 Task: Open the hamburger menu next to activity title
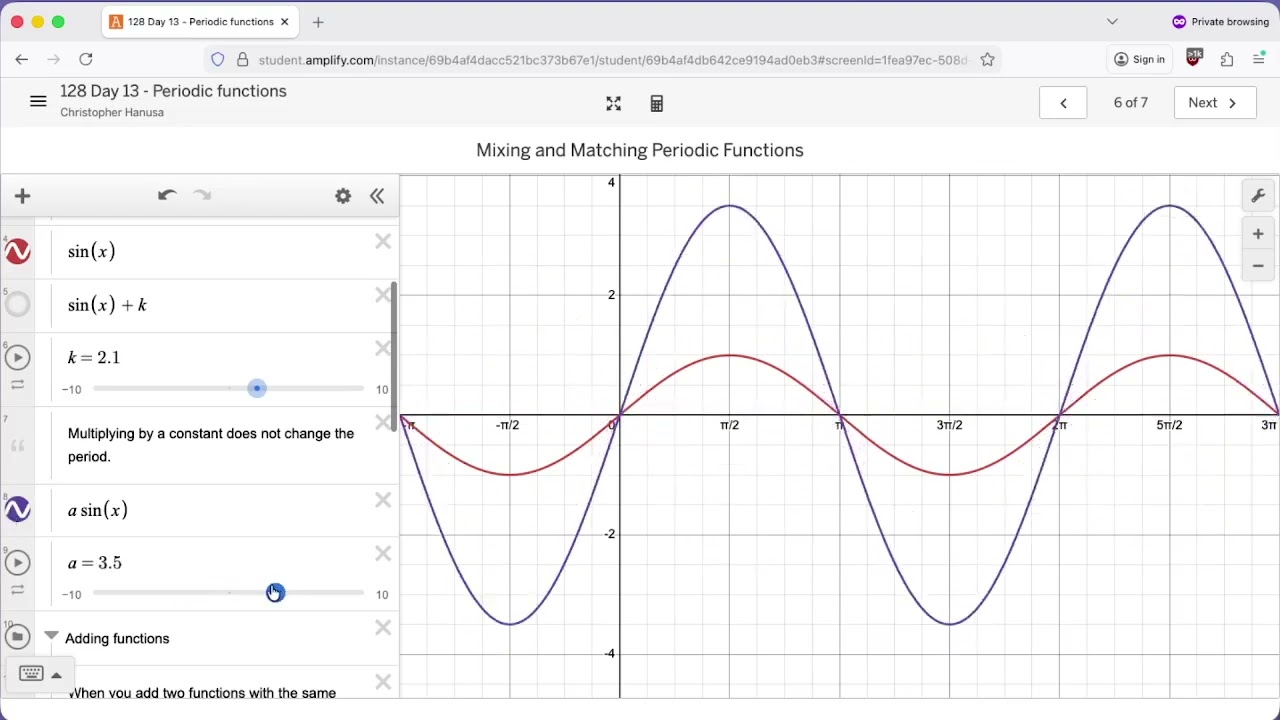click(x=38, y=101)
